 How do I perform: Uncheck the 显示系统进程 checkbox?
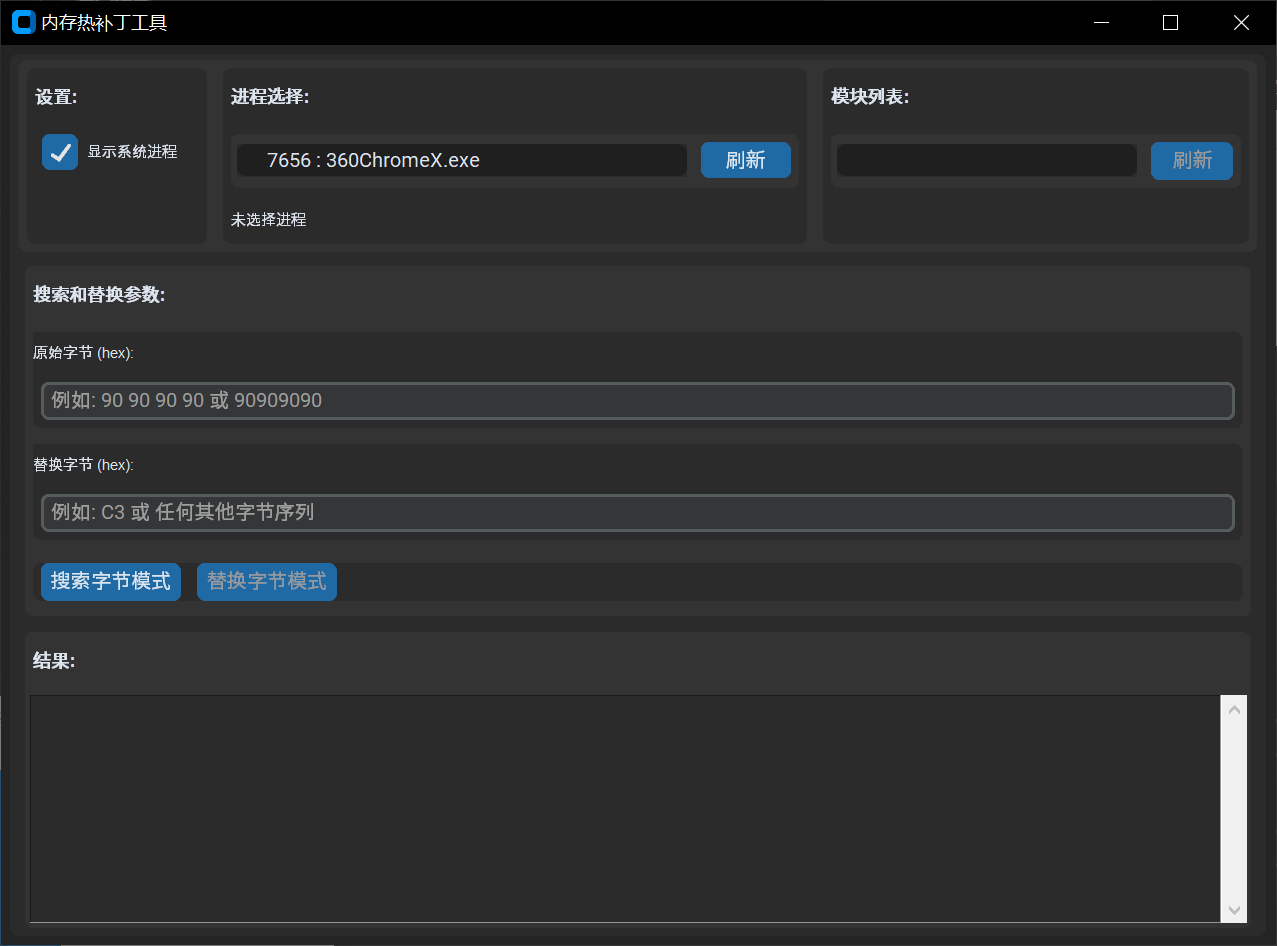coord(60,152)
